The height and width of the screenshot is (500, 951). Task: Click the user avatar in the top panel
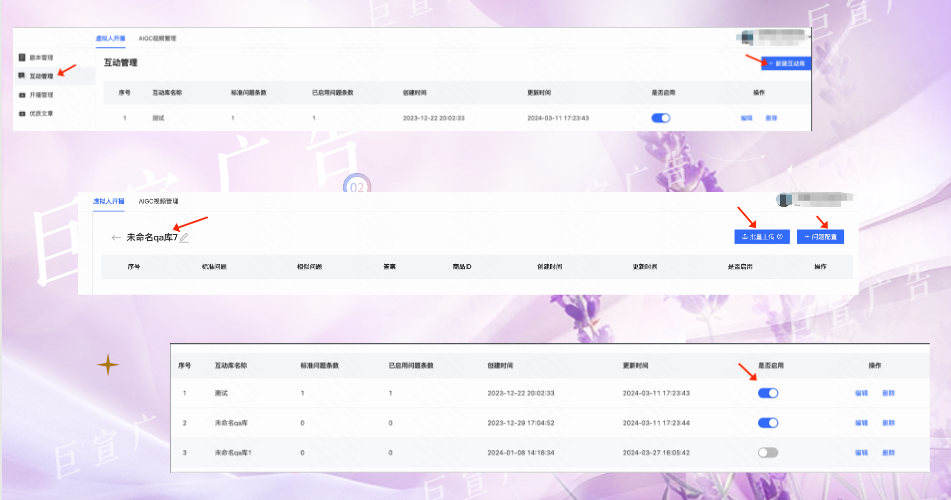pyautogui.click(x=745, y=38)
